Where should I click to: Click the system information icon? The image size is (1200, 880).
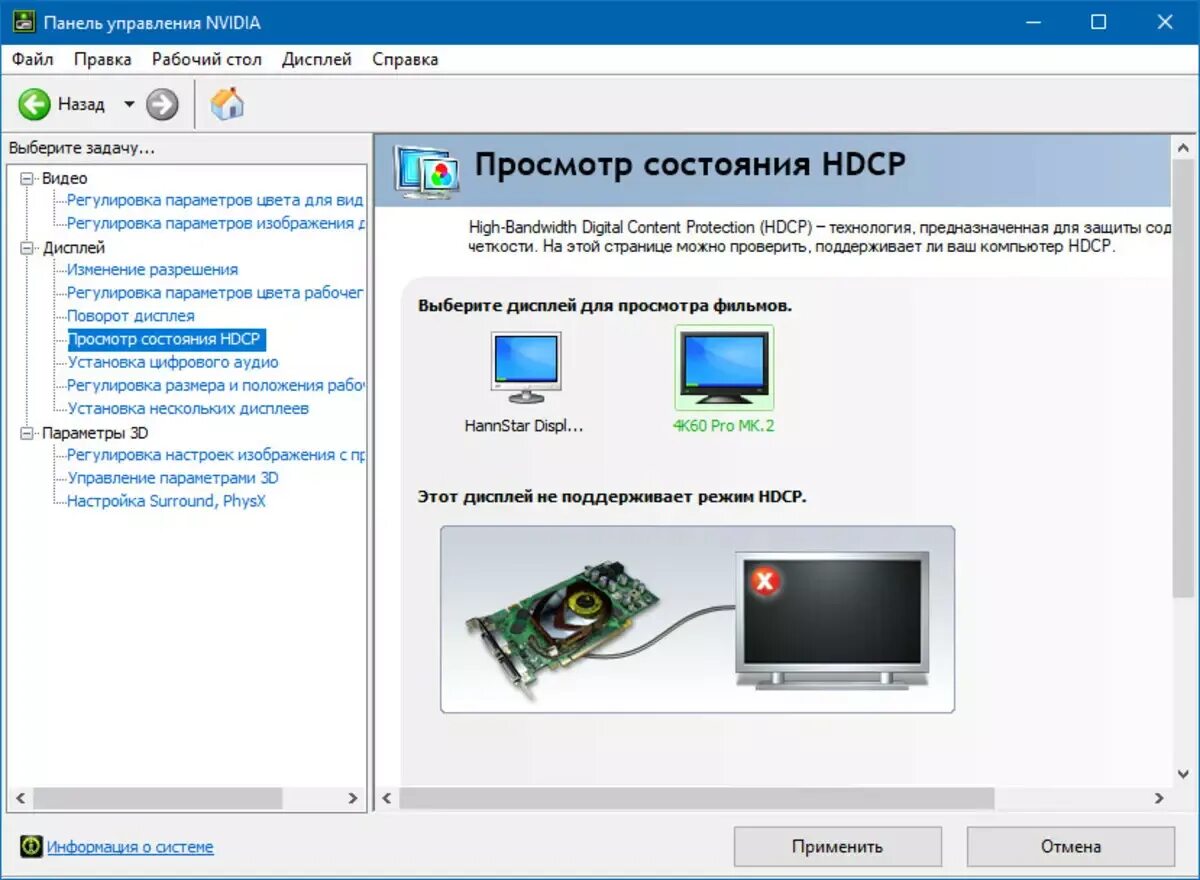click(31, 847)
